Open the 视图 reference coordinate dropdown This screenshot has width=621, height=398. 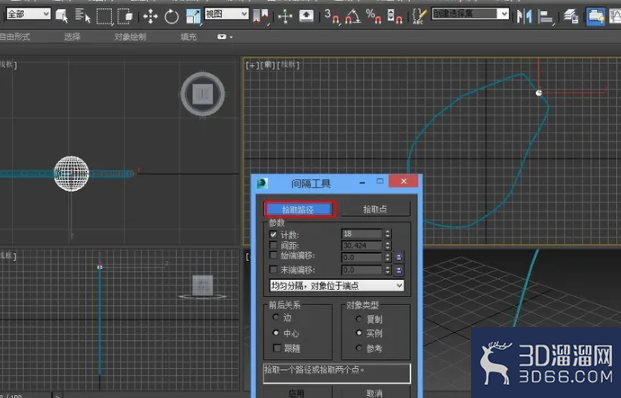(227, 14)
